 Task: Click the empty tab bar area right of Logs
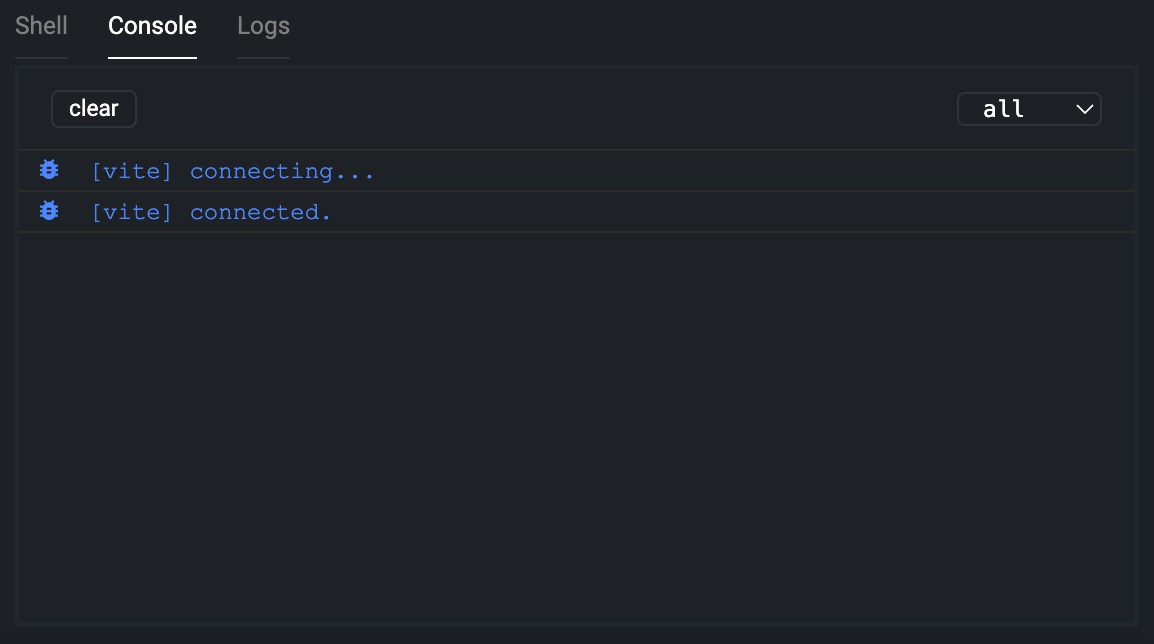(x=700, y=26)
